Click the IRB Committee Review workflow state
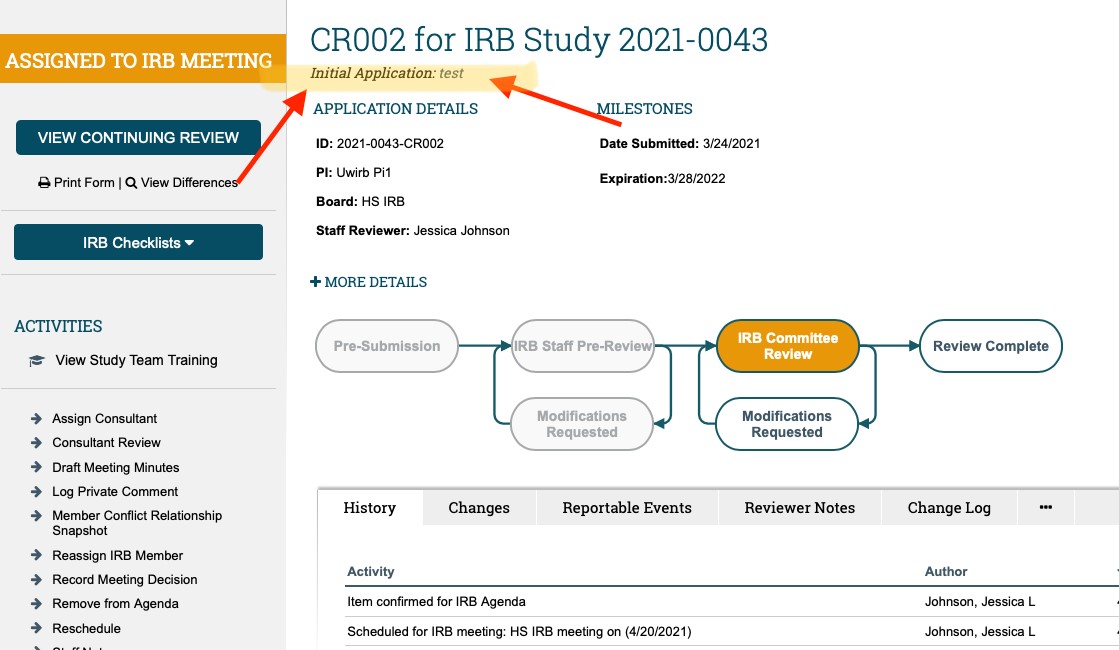The height and width of the screenshot is (650, 1119). [788, 346]
